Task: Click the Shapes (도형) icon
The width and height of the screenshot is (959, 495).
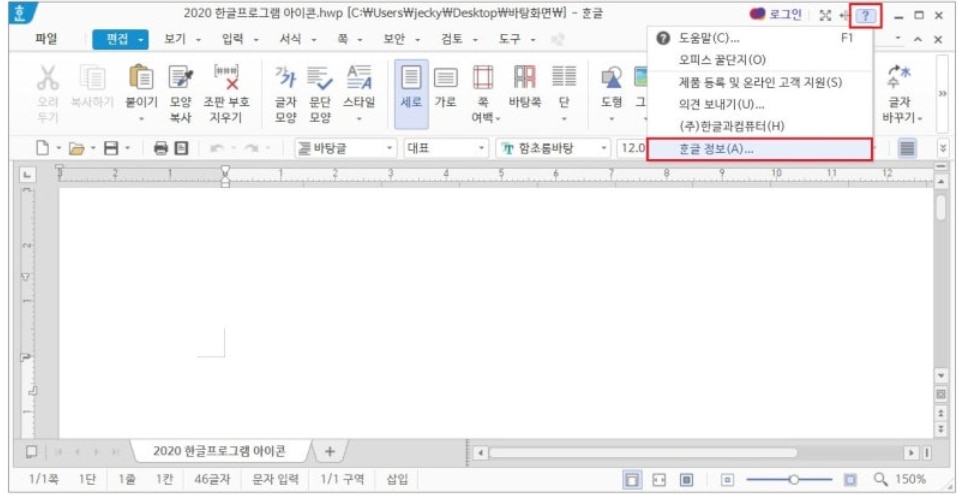Action: [x=612, y=77]
